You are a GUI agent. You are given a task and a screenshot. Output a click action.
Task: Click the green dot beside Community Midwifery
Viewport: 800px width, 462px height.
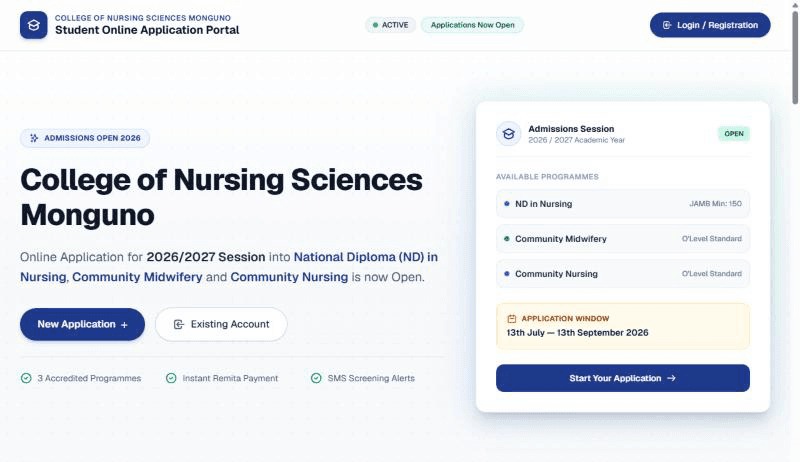click(x=507, y=239)
